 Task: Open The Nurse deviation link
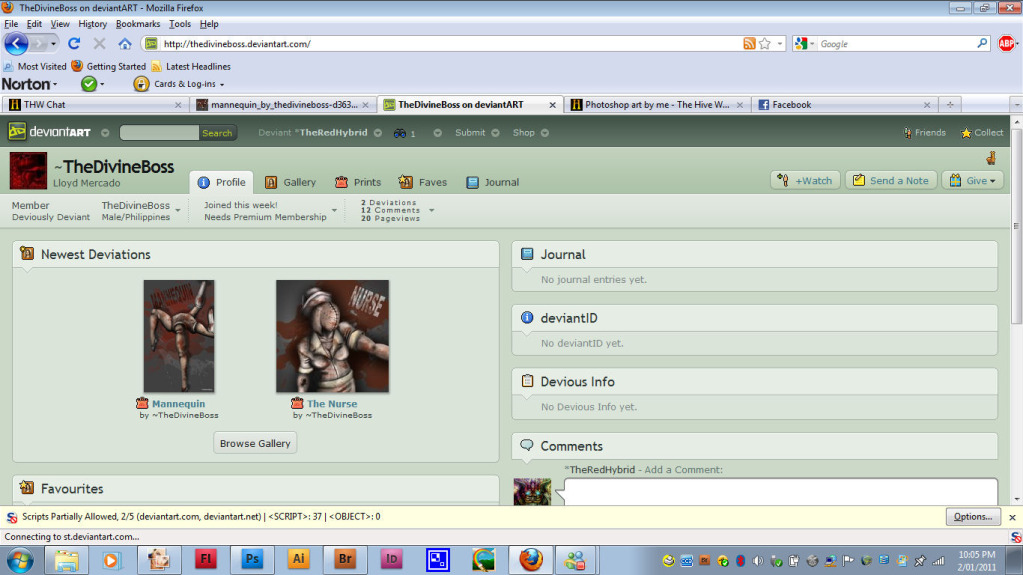point(331,403)
